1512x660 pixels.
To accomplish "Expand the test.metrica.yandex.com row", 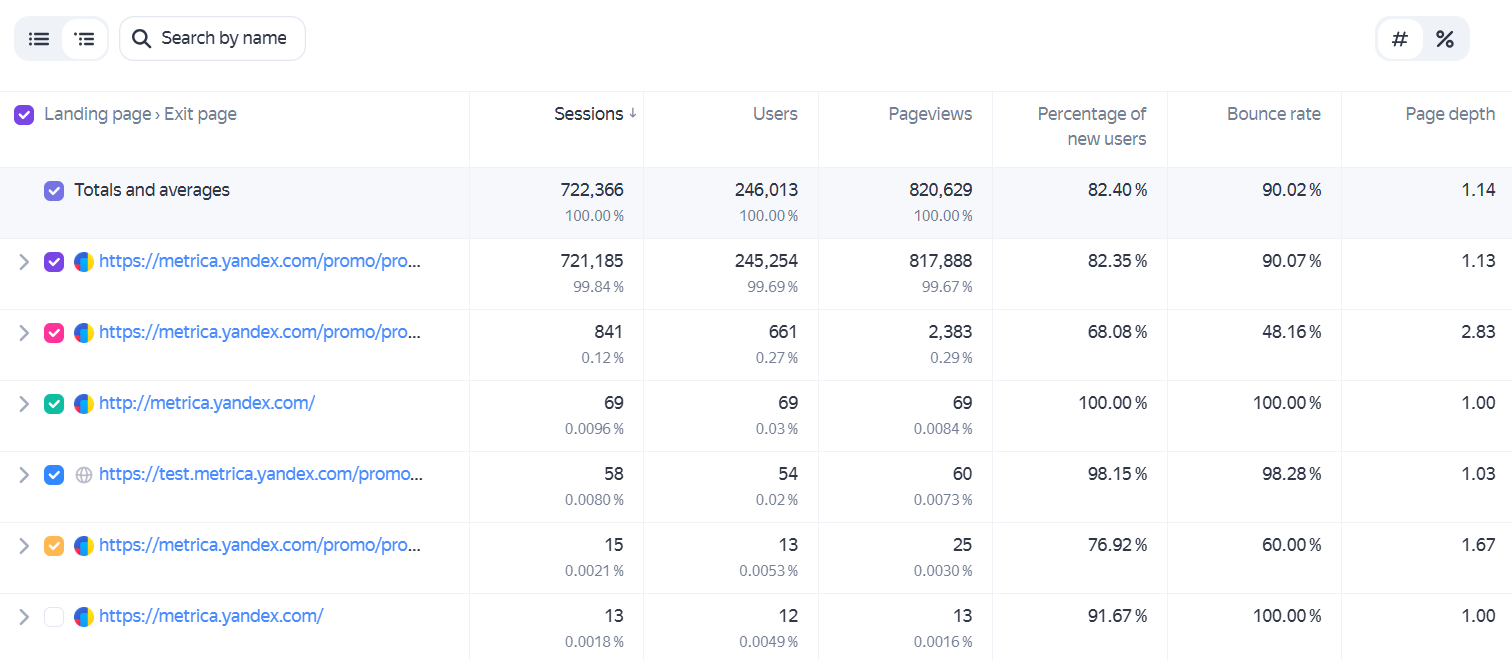I will coord(24,475).
